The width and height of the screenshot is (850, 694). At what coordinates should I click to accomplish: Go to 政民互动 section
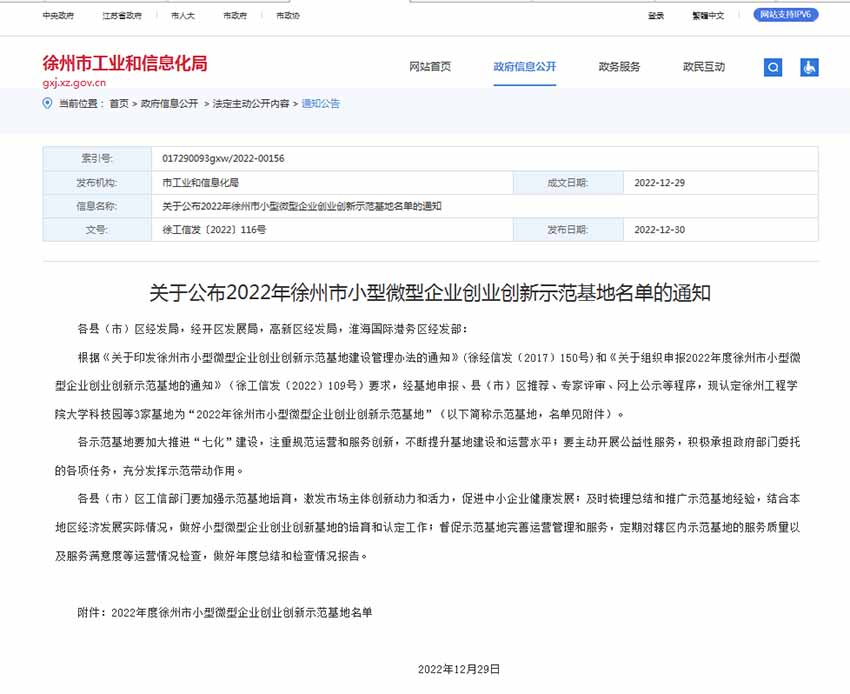point(703,67)
